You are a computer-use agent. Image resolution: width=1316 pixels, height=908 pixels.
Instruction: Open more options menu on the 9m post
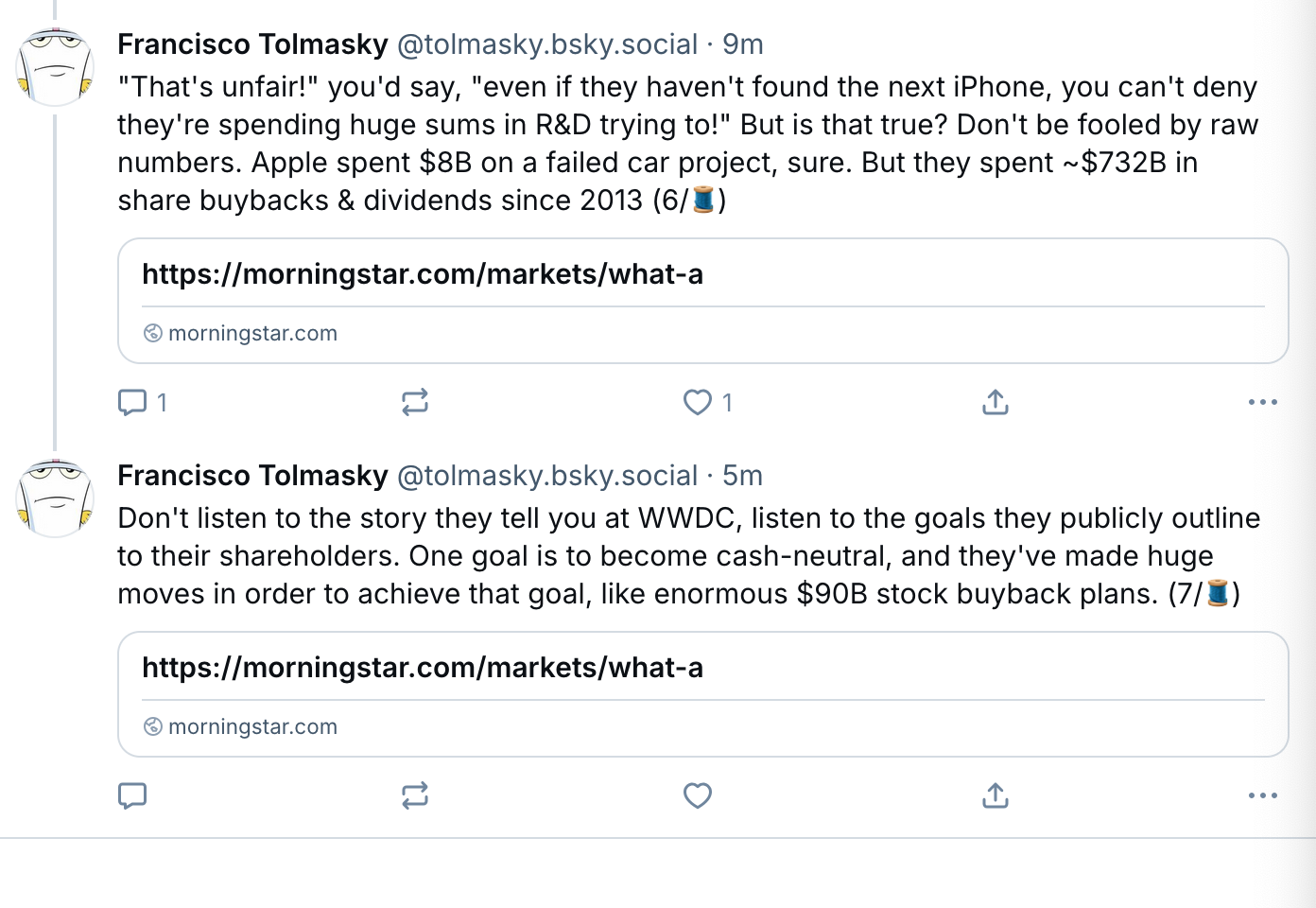(1262, 402)
